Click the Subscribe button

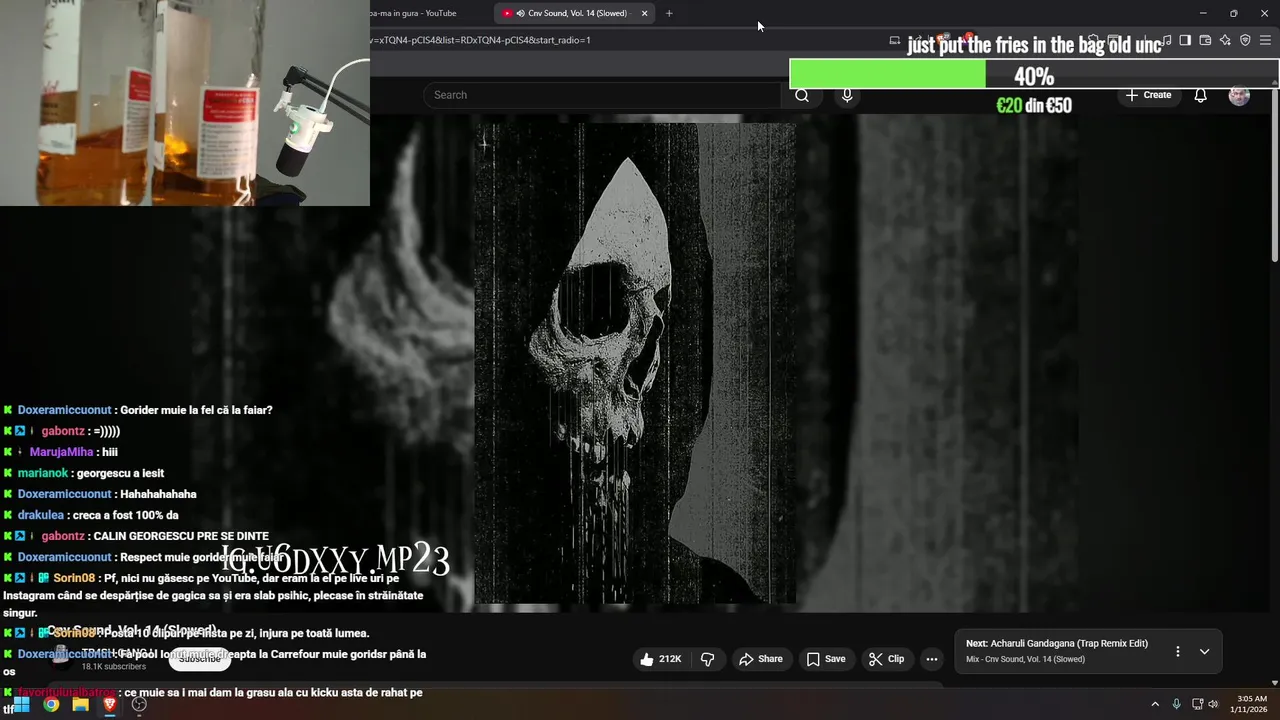199,659
